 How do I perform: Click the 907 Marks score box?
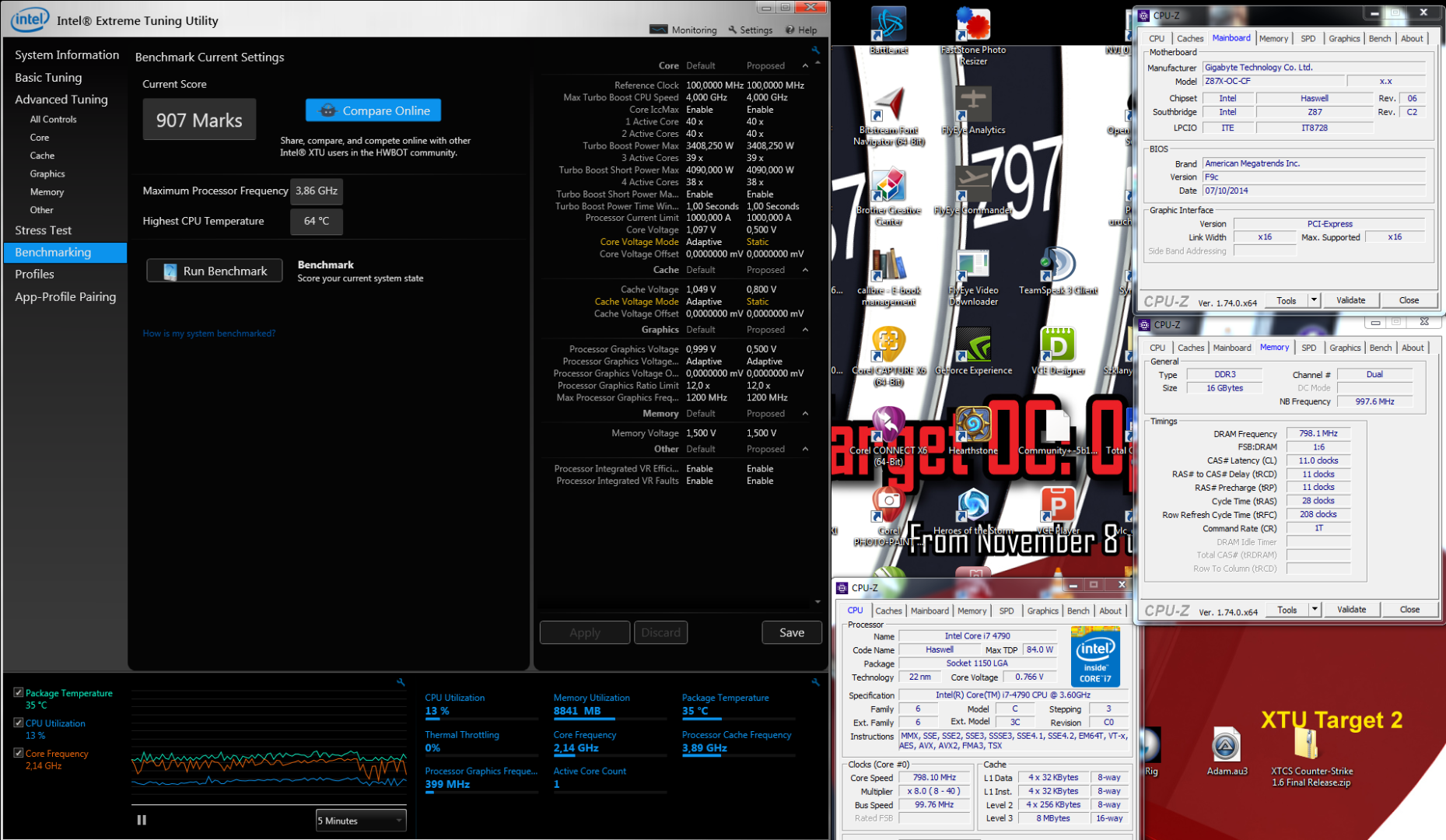tap(199, 120)
